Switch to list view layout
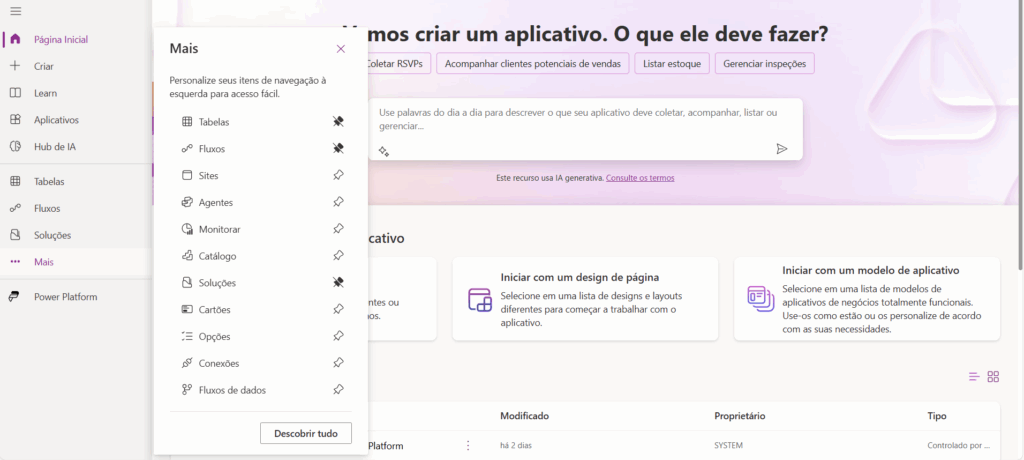This screenshot has width=1024, height=460. pyautogui.click(x=974, y=376)
